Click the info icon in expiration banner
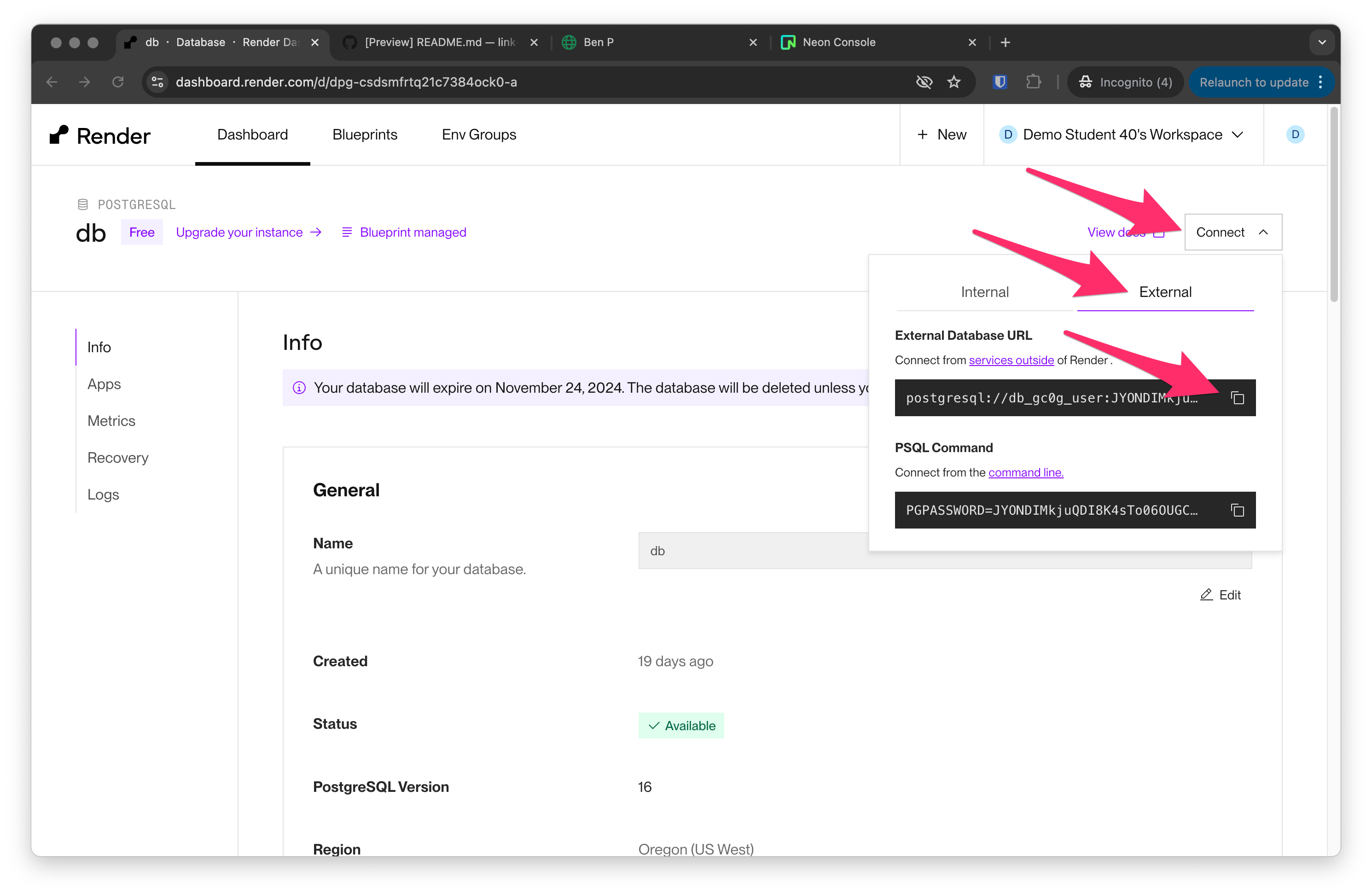1372x895 pixels. pos(299,388)
